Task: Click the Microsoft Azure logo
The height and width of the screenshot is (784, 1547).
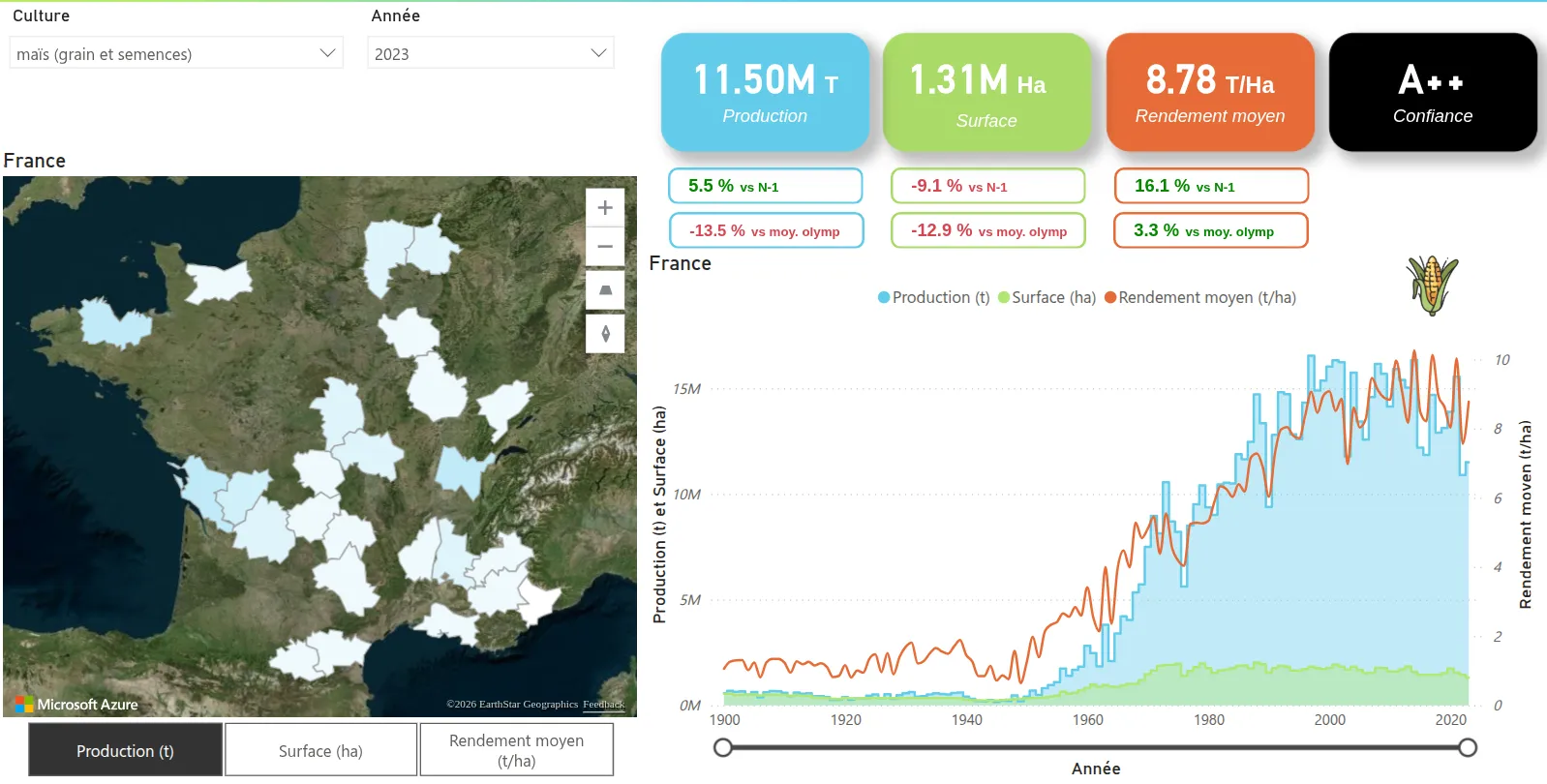Action: click(x=77, y=705)
